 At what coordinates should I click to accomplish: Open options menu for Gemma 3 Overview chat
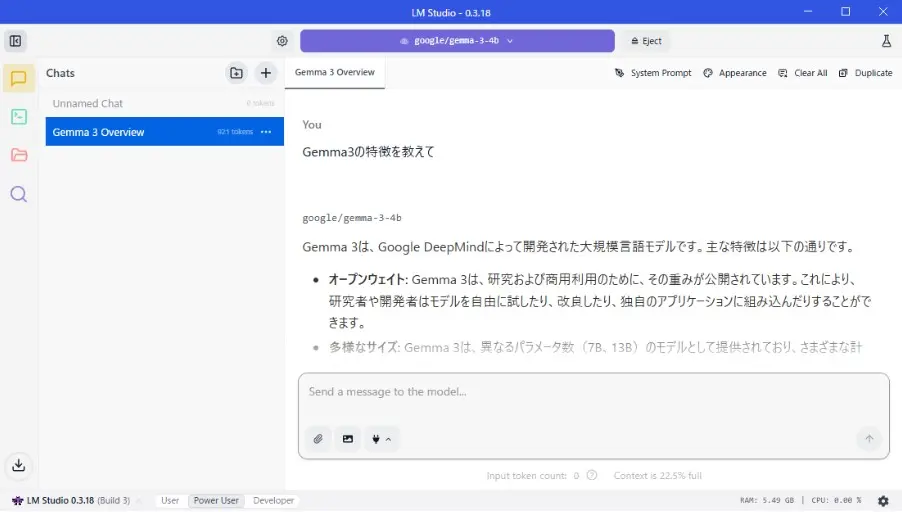266,132
